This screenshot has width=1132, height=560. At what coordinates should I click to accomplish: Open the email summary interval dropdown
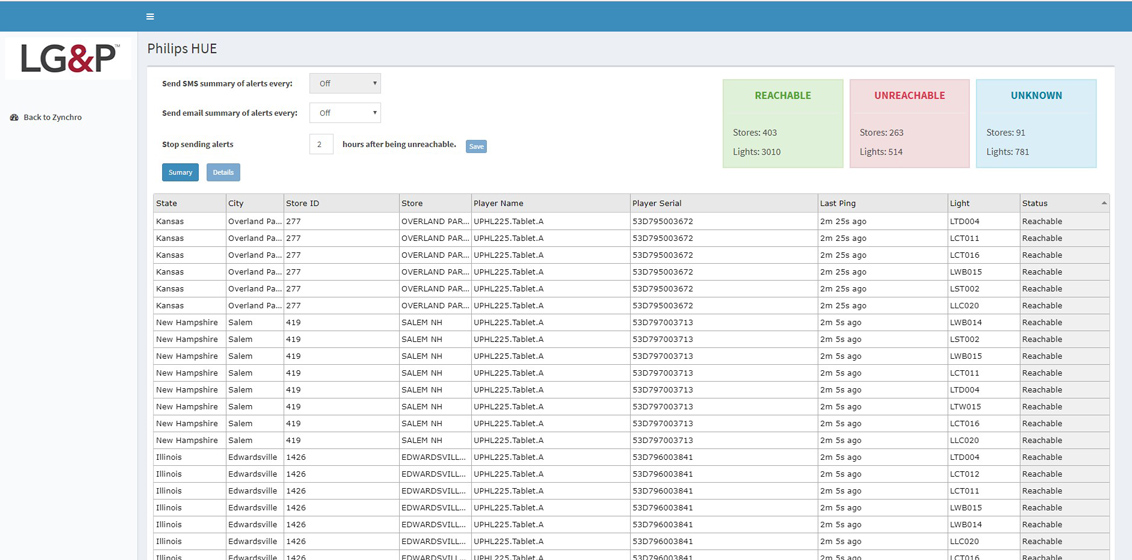345,113
